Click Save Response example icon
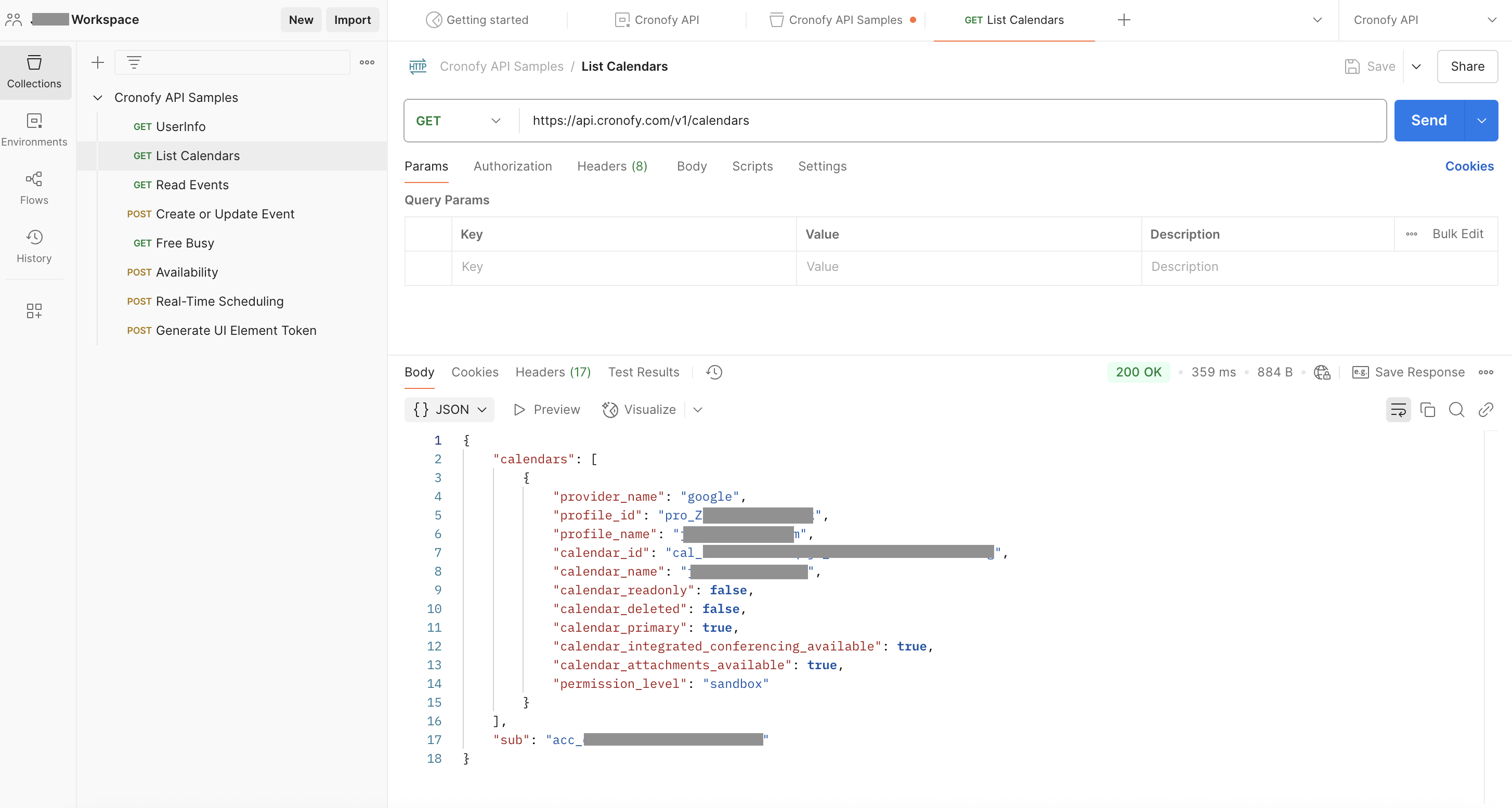This screenshot has height=808, width=1512. click(x=1361, y=372)
